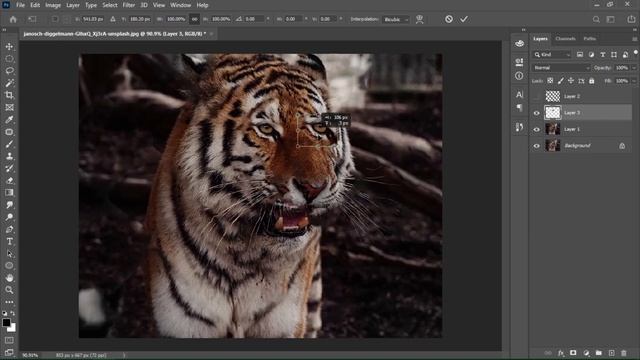Select the Smudge tool
Viewport: 640px width, 360px height.
(9, 205)
